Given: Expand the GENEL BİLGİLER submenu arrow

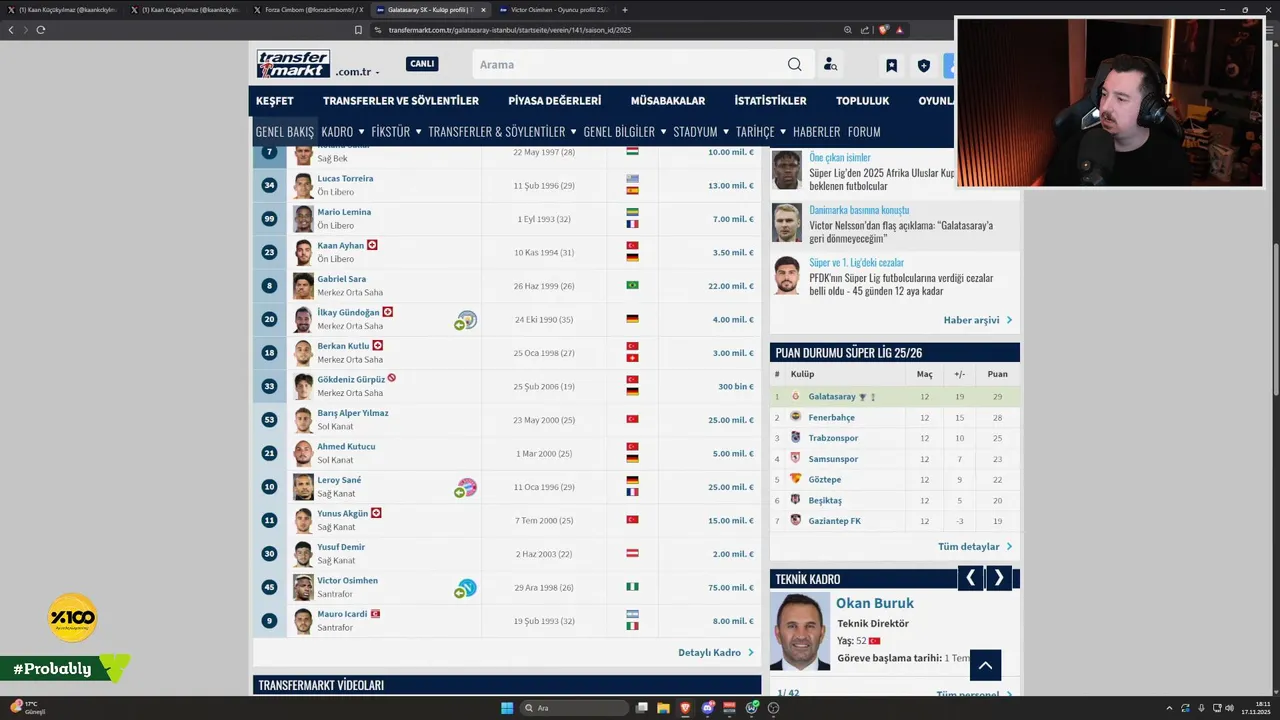Looking at the screenshot, I should click(x=662, y=131).
